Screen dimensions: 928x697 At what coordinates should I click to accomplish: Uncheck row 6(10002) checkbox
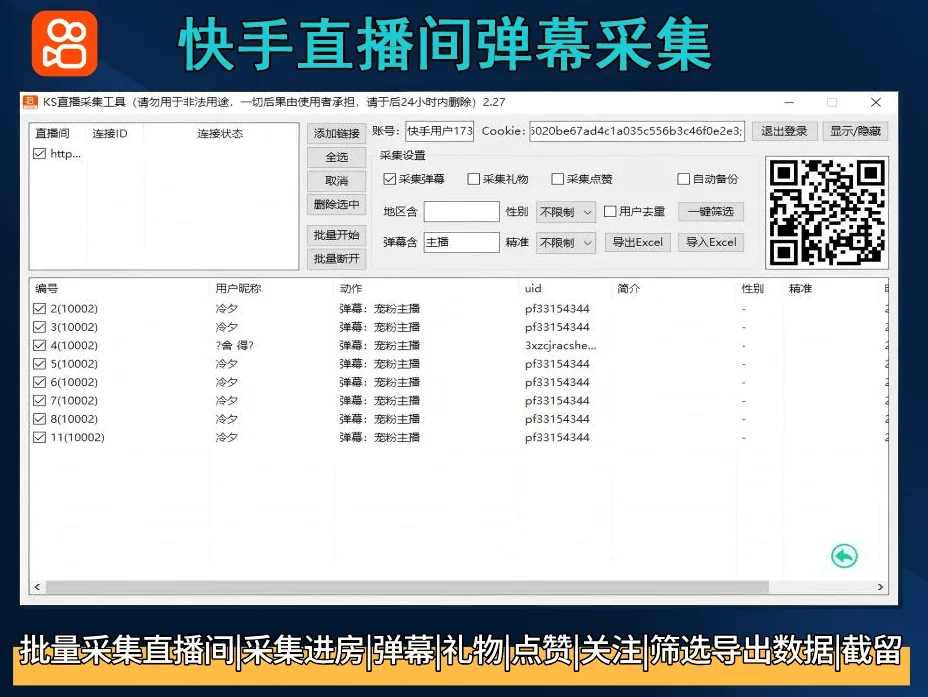40,382
